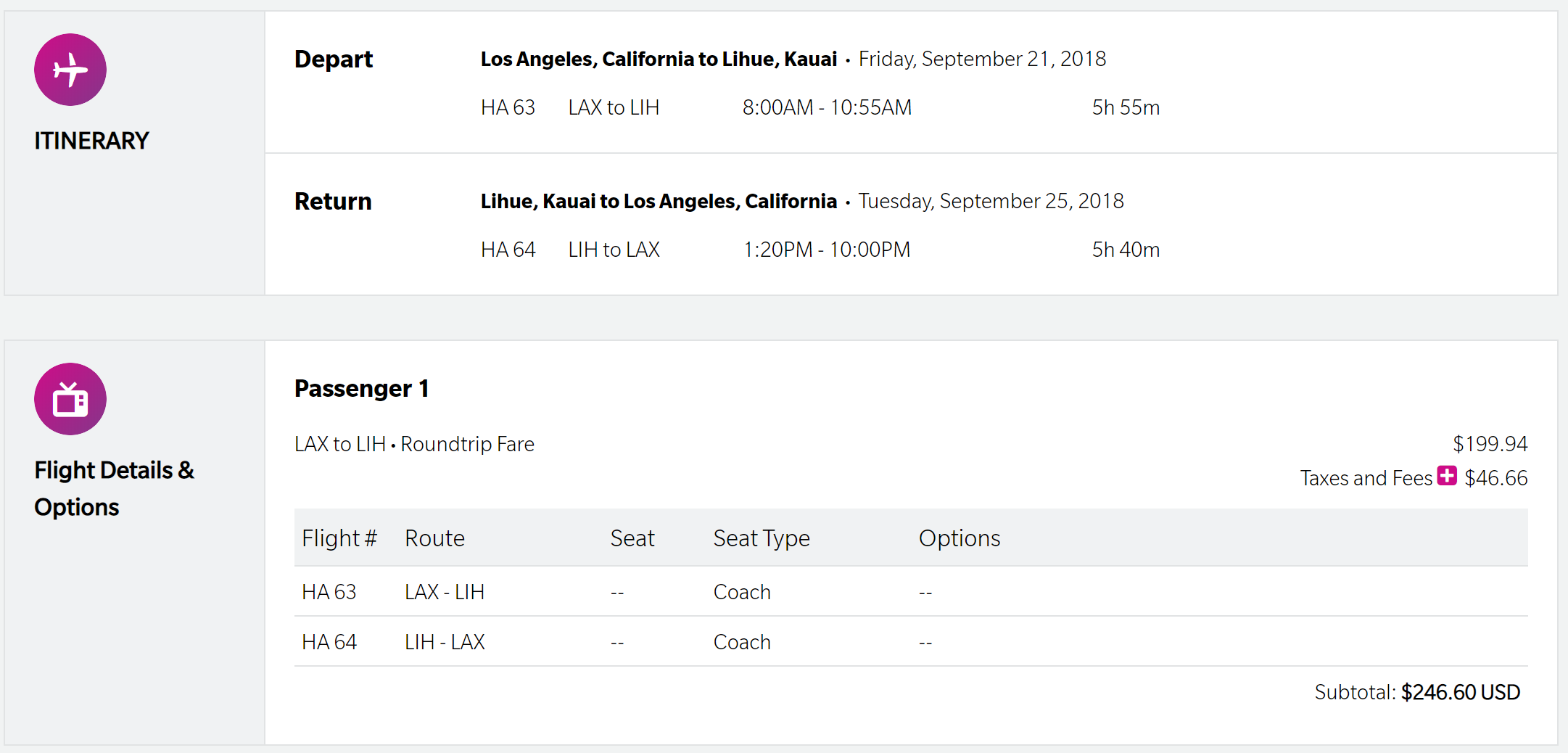
Task: Click the pink airplane itinerary icon
Action: pos(70,70)
